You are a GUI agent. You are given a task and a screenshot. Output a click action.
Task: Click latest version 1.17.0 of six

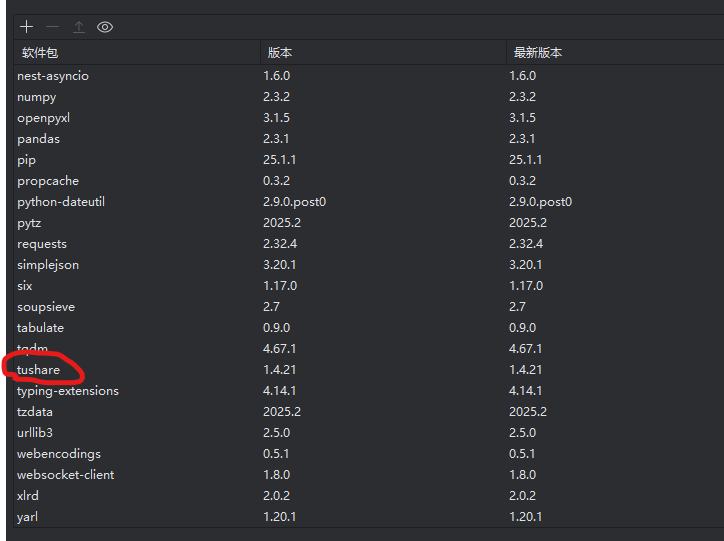[x=526, y=286]
